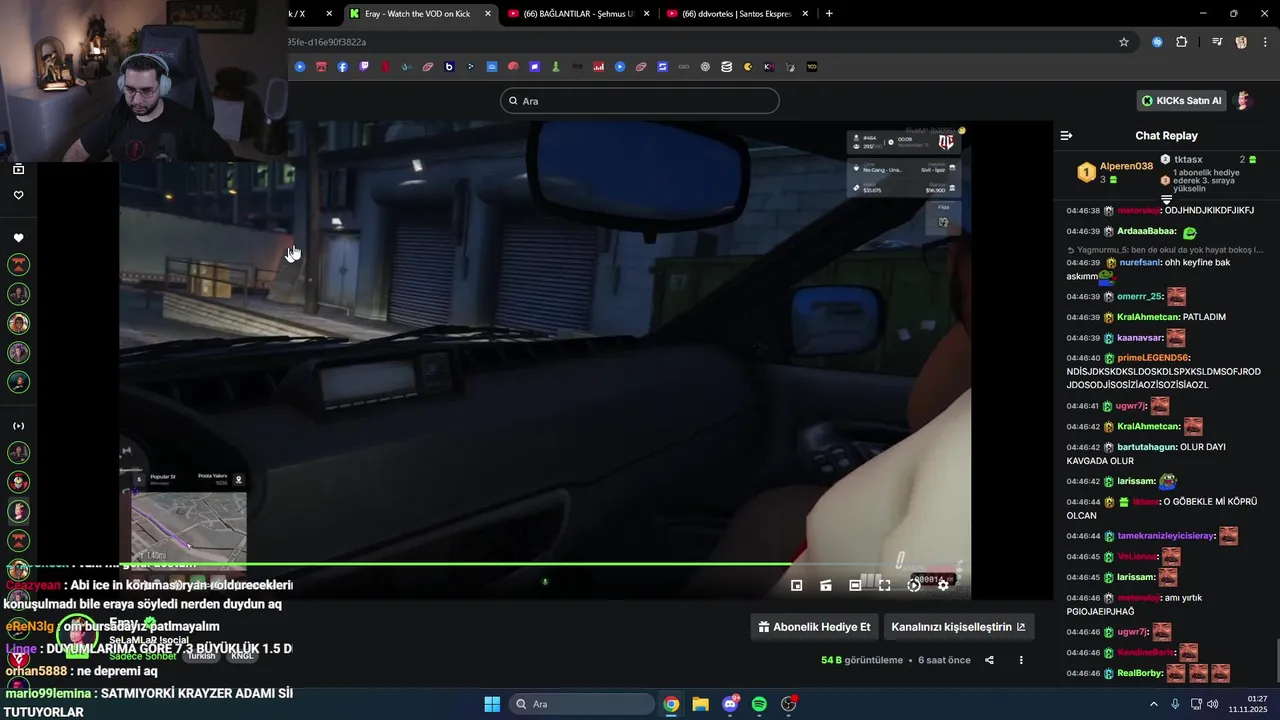This screenshot has width=1280, height=720.
Task: Open a new browser tab
Action: click(x=829, y=14)
